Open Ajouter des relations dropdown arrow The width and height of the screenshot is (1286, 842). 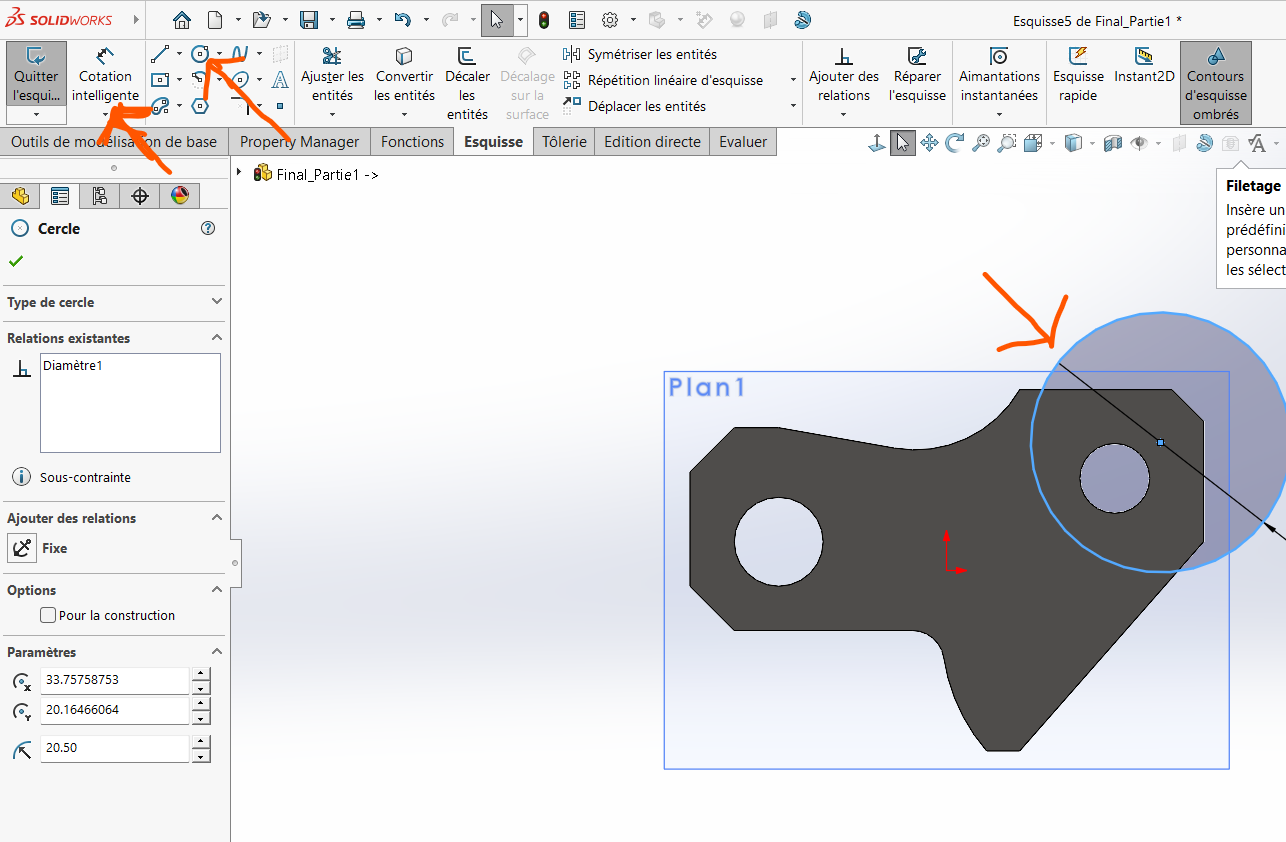pos(843,115)
